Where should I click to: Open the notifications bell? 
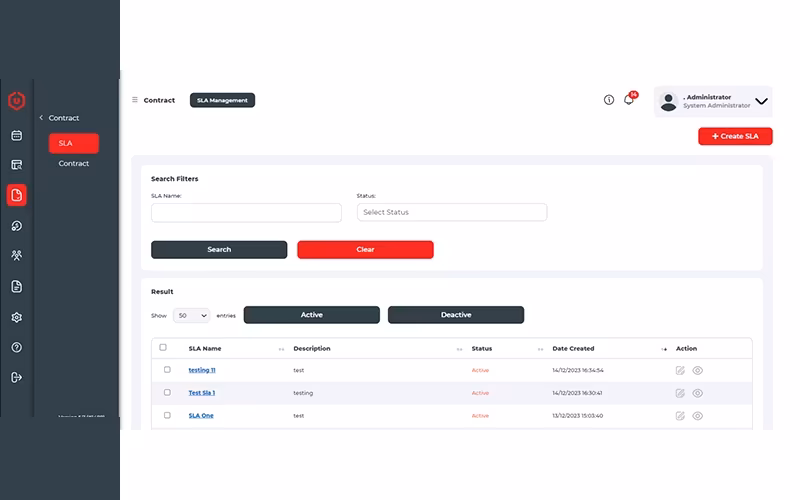[x=629, y=99]
